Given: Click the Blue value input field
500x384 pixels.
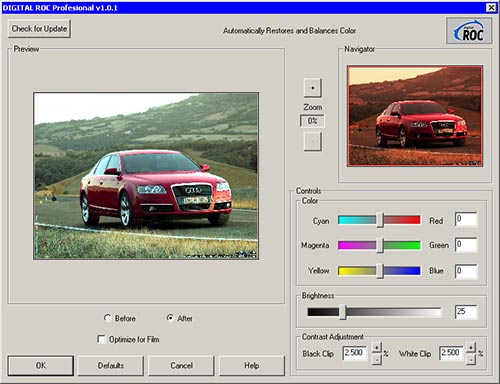Looking at the screenshot, I should 466,271.
